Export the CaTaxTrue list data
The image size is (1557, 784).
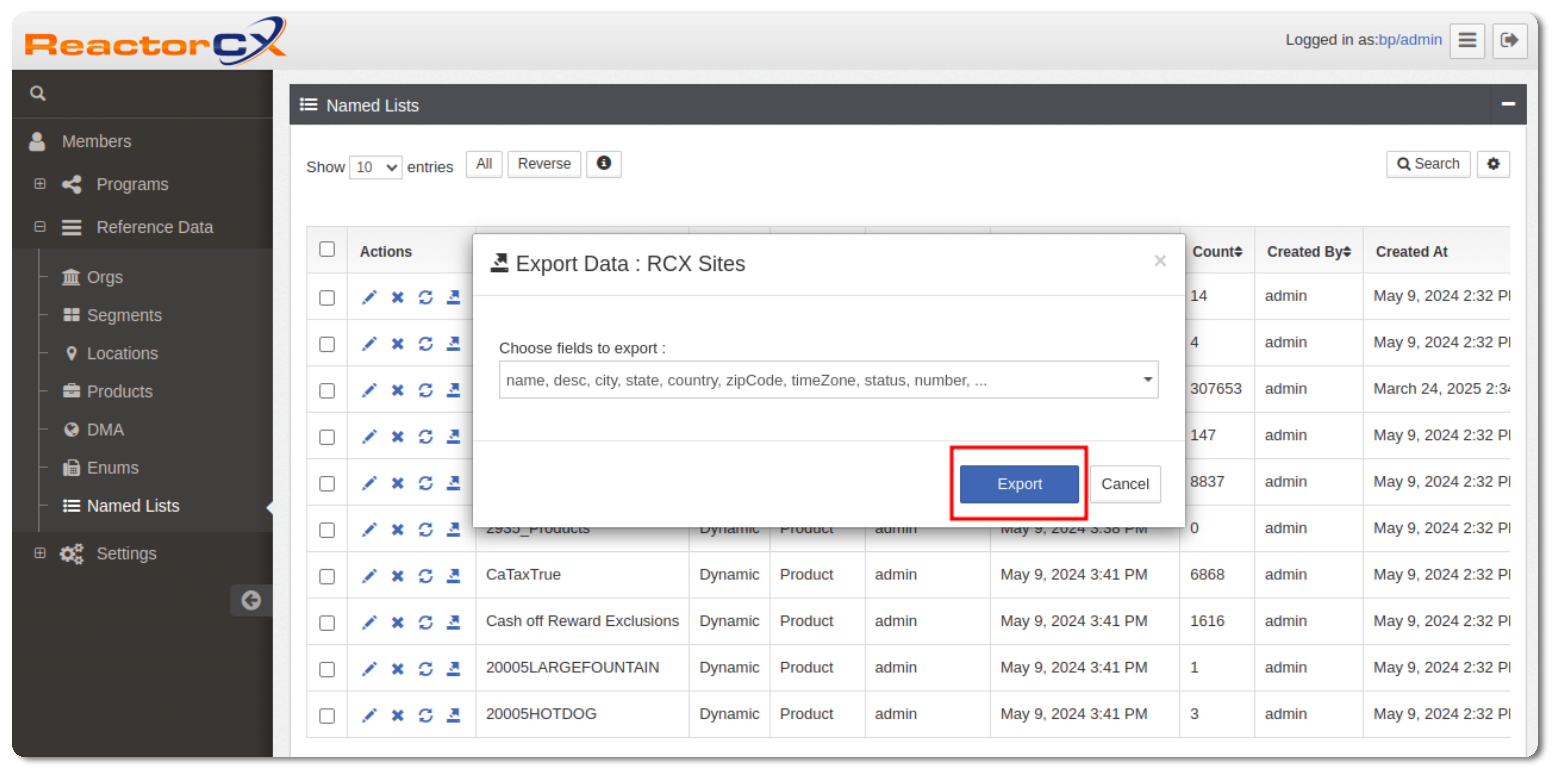453,576
